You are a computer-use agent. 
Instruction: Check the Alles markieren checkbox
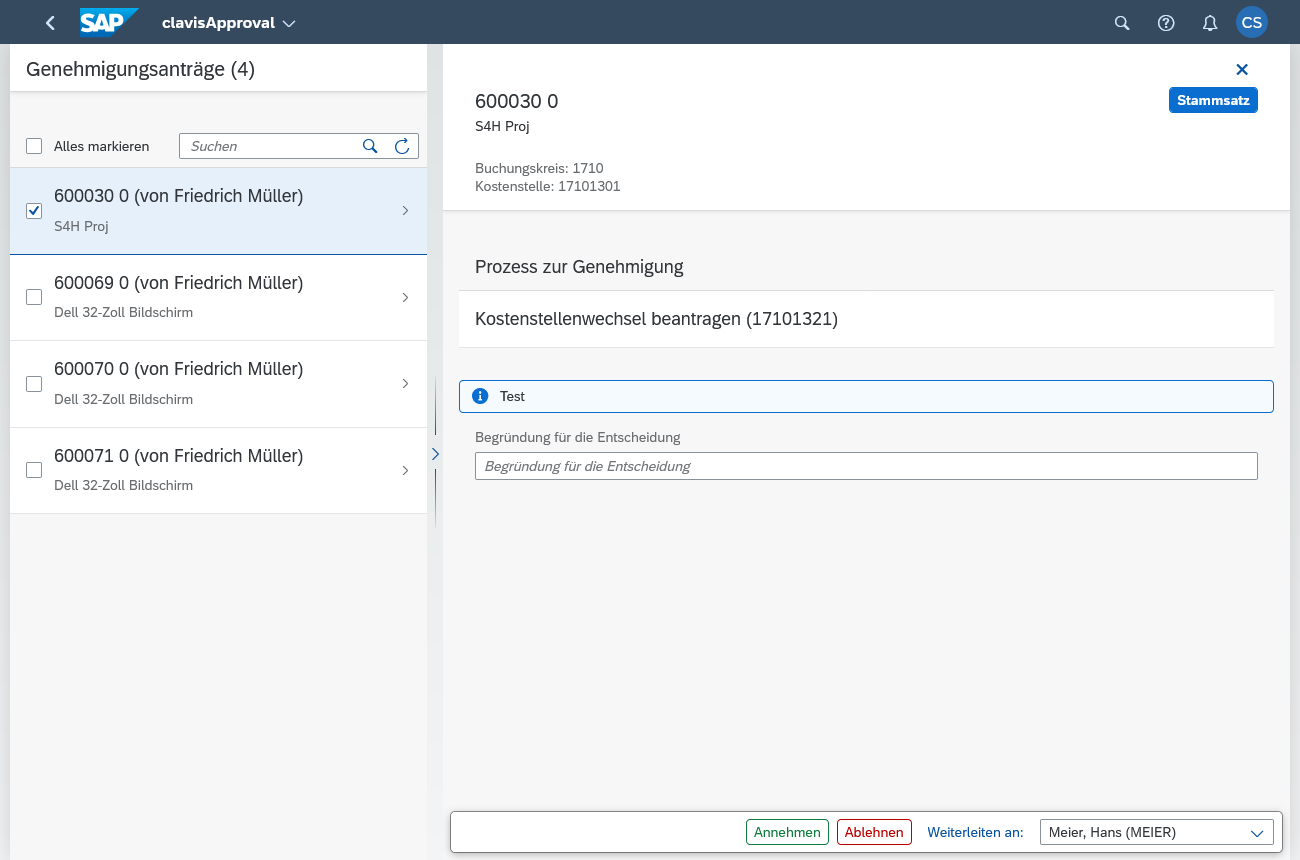[x=34, y=146]
